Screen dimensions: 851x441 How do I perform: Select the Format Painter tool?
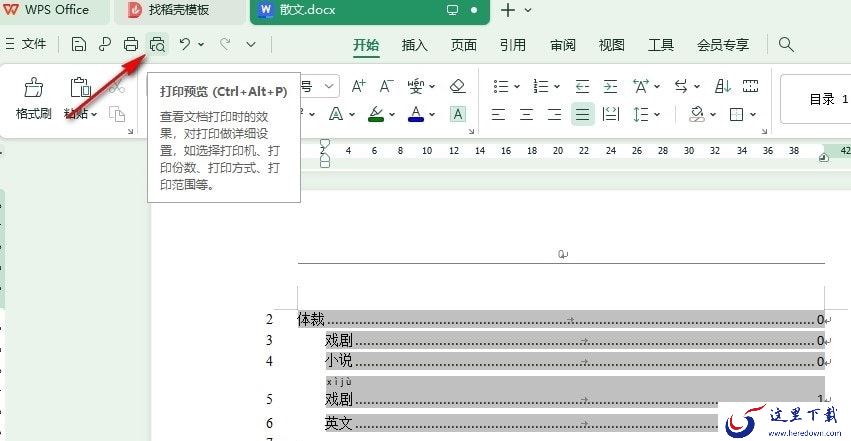(34, 98)
